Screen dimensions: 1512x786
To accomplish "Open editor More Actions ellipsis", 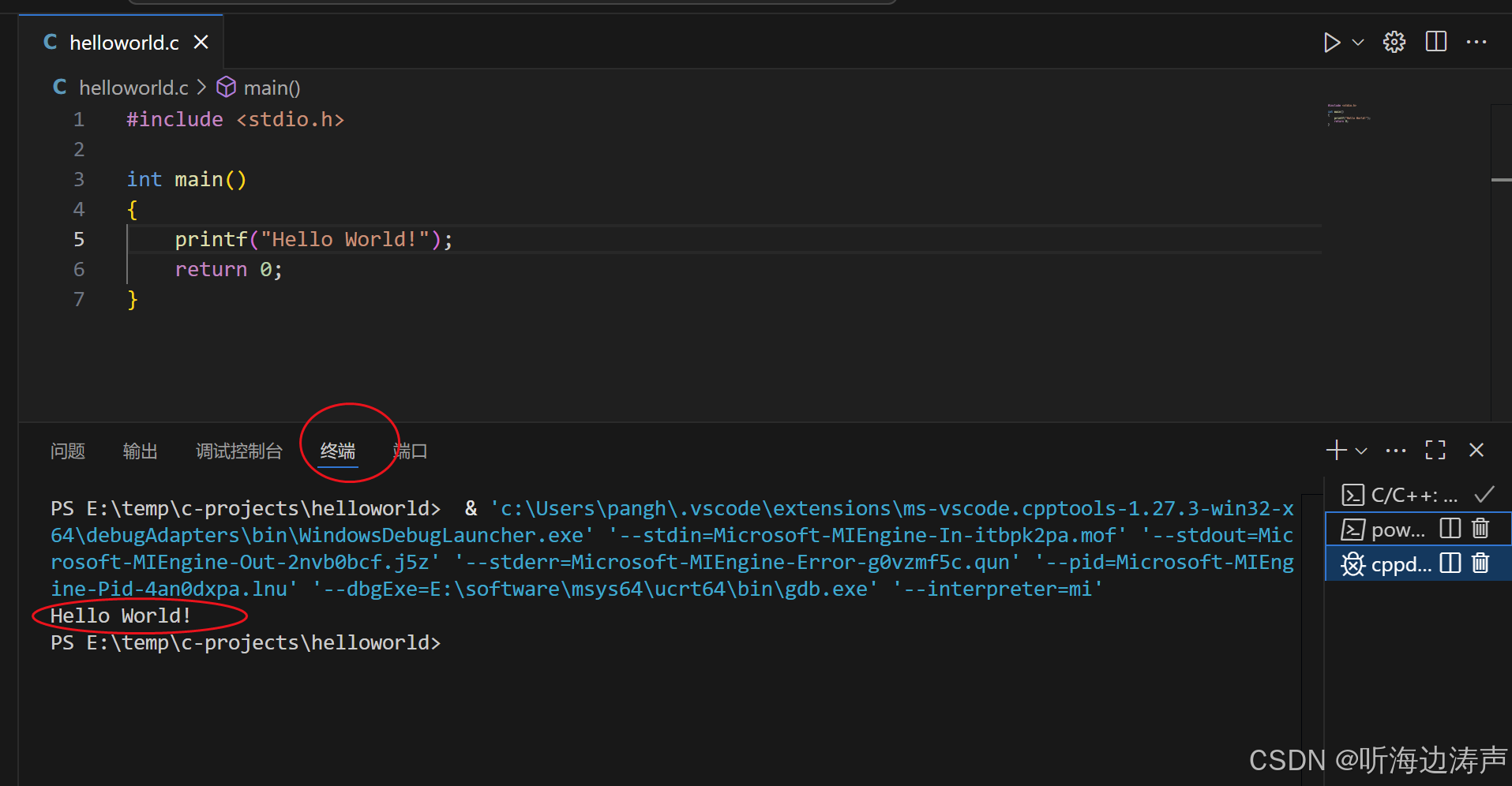I will [x=1476, y=42].
